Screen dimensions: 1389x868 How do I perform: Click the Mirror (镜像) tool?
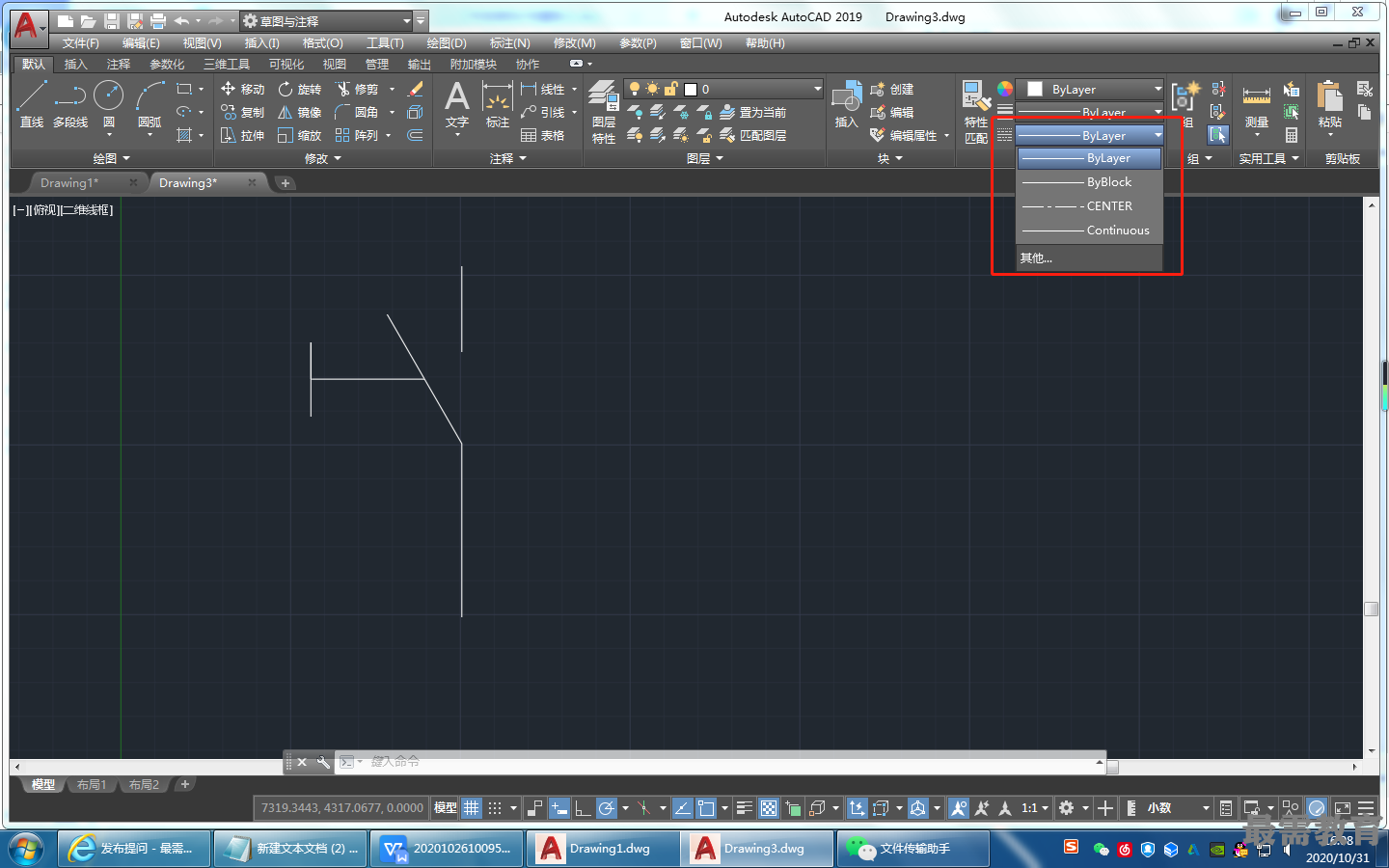299,112
